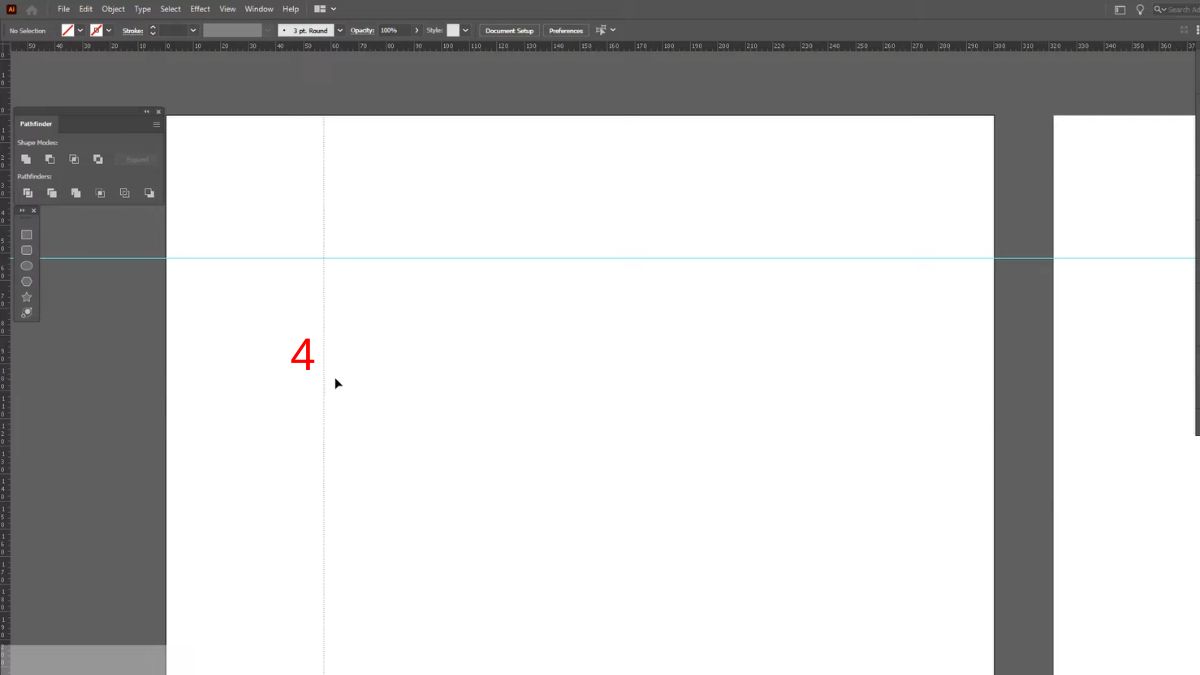Image resolution: width=1200 pixels, height=675 pixels.
Task: Open the 3 pt. Round brush dropdown
Action: 340,30
